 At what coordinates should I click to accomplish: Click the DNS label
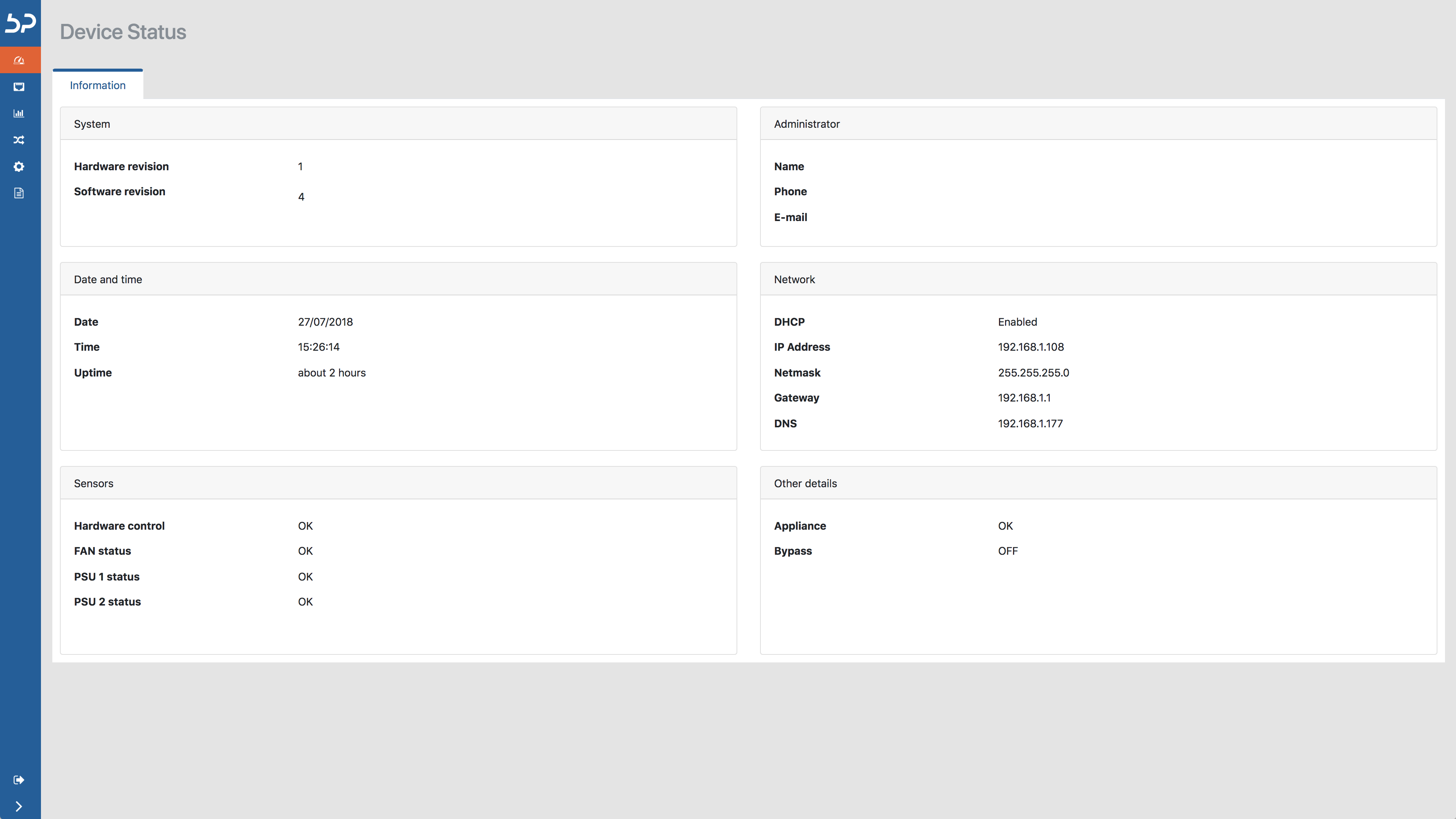coord(785,424)
